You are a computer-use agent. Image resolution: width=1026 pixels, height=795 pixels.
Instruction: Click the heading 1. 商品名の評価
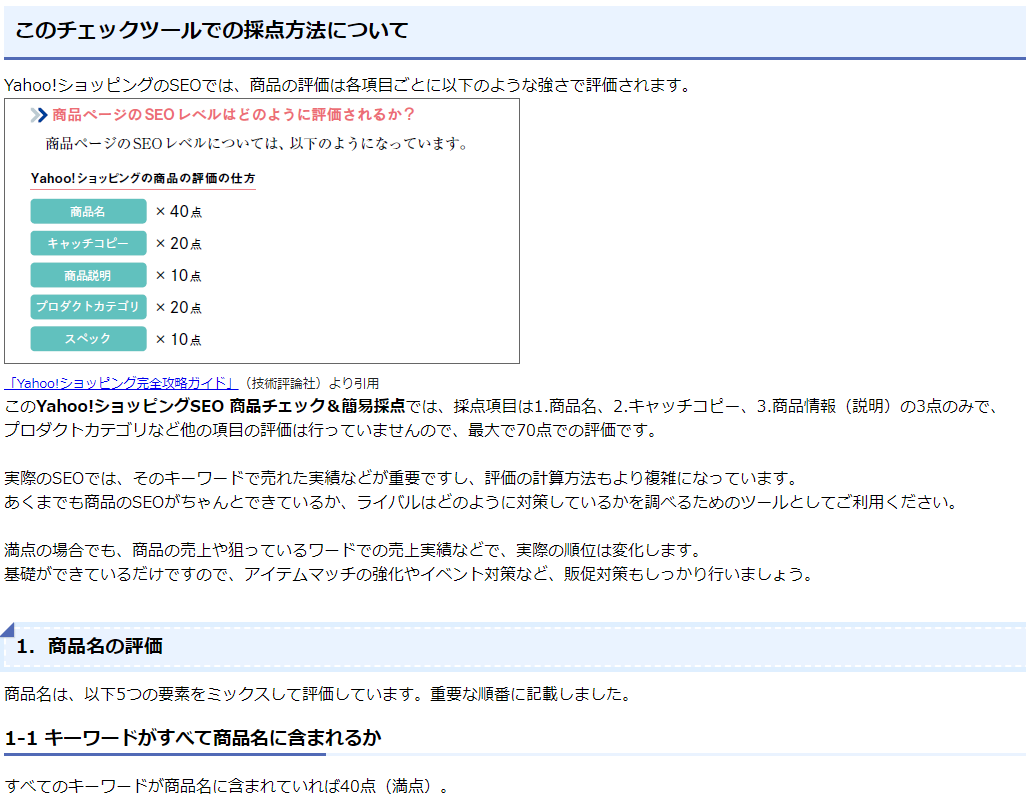point(90,646)
